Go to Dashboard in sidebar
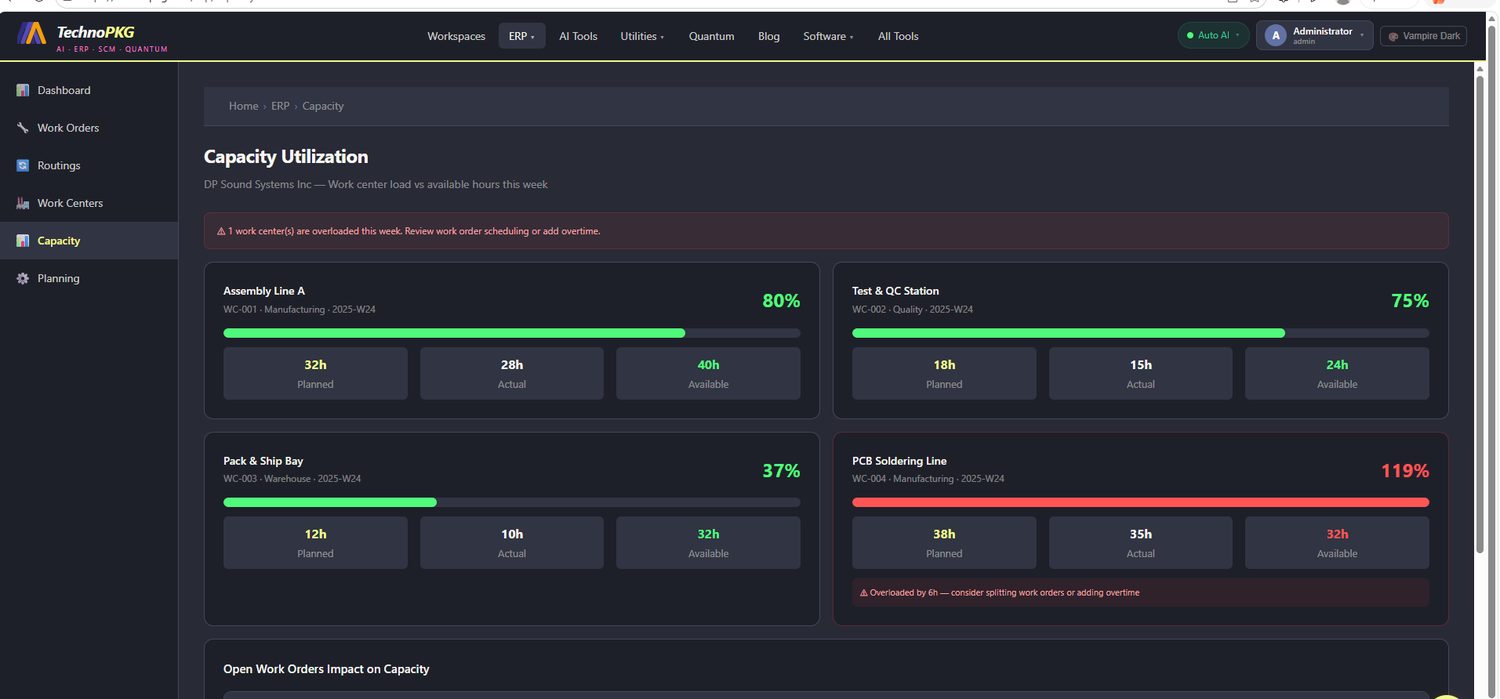1500x699 pixels. click(x=89, y=90)
